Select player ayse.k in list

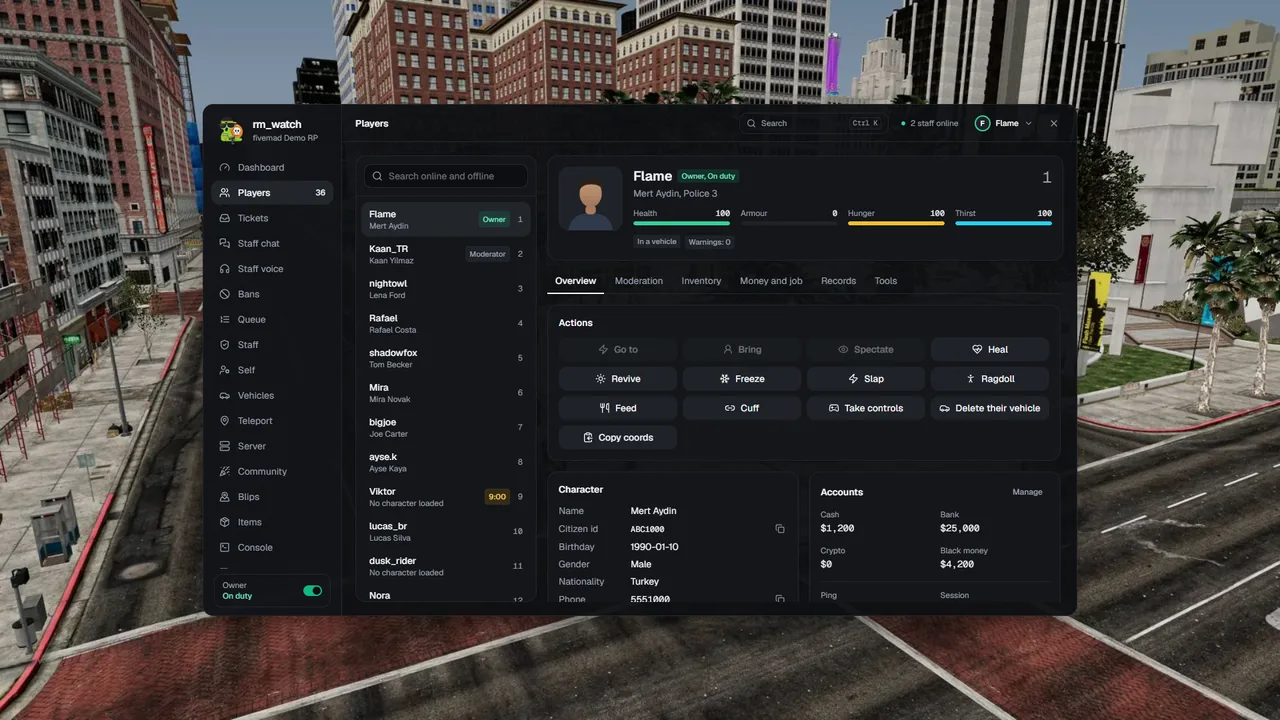pos(446,462)
